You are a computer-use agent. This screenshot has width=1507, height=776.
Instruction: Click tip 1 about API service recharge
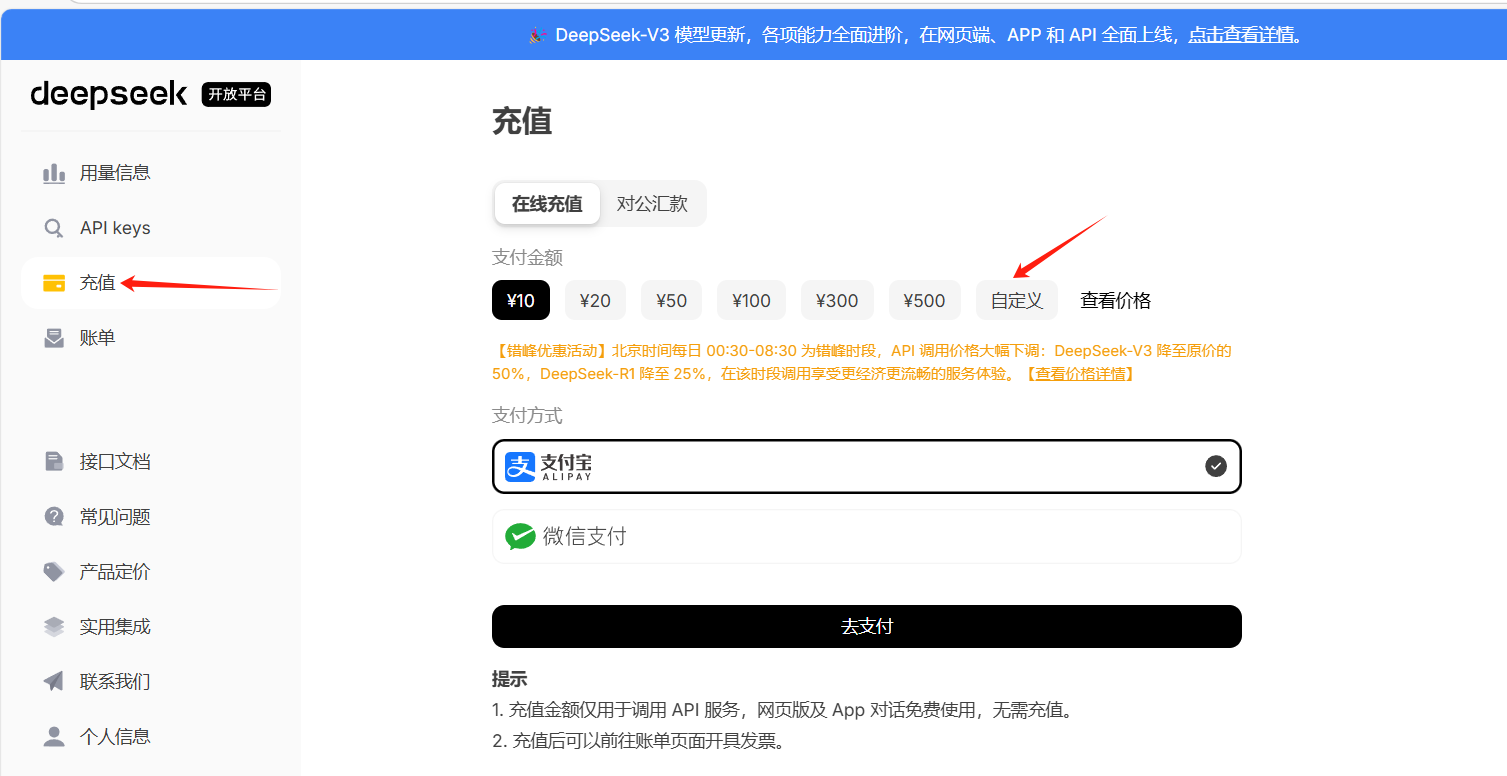(x=782, y=711)
